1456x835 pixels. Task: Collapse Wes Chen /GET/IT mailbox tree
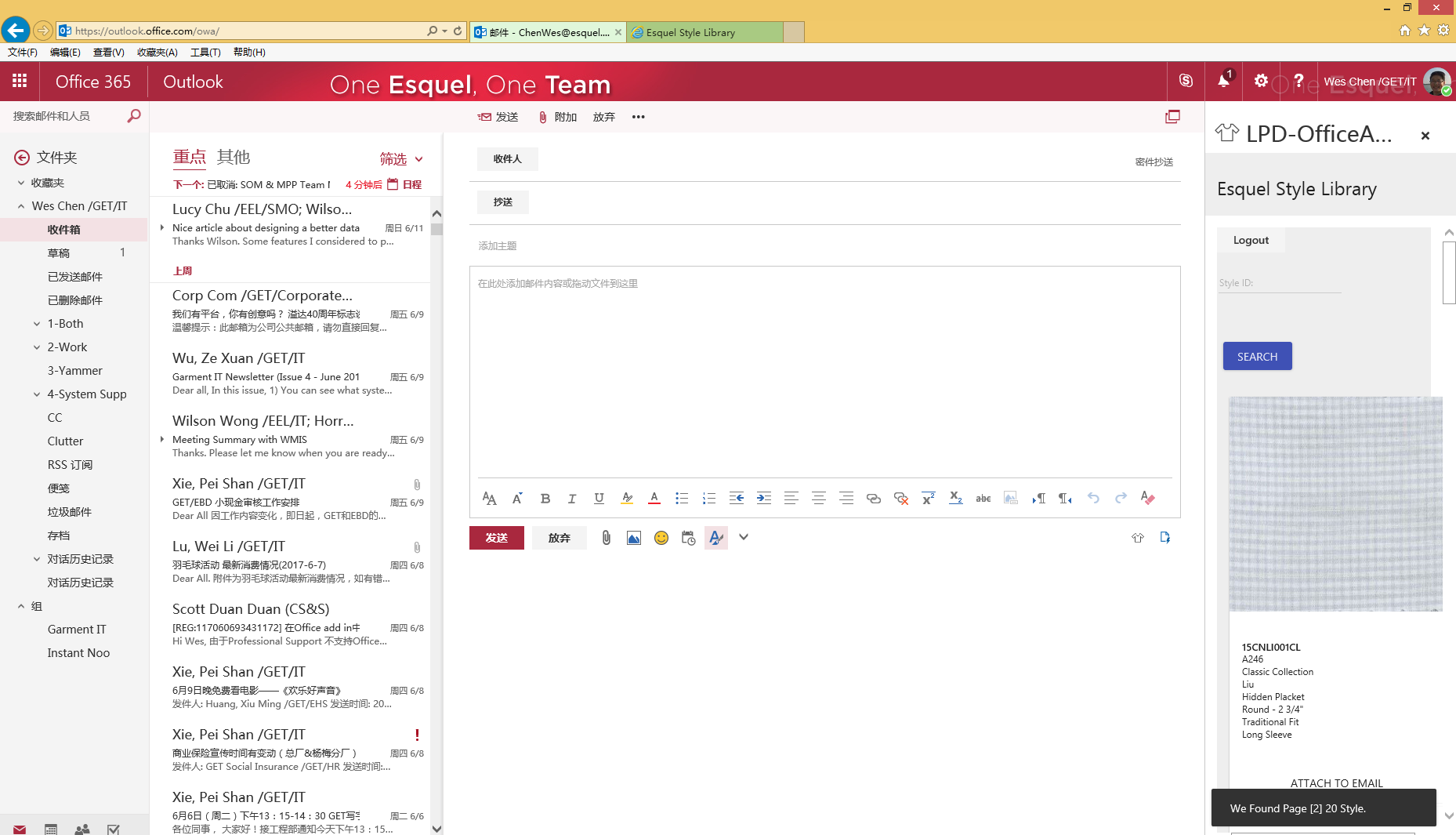tap(21, 206)
